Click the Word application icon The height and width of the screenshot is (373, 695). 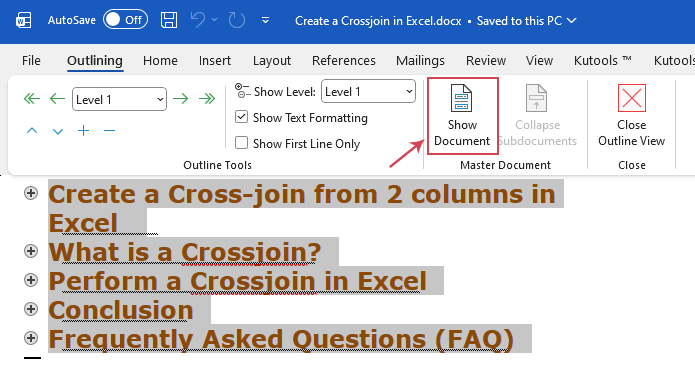coord(23,20)
